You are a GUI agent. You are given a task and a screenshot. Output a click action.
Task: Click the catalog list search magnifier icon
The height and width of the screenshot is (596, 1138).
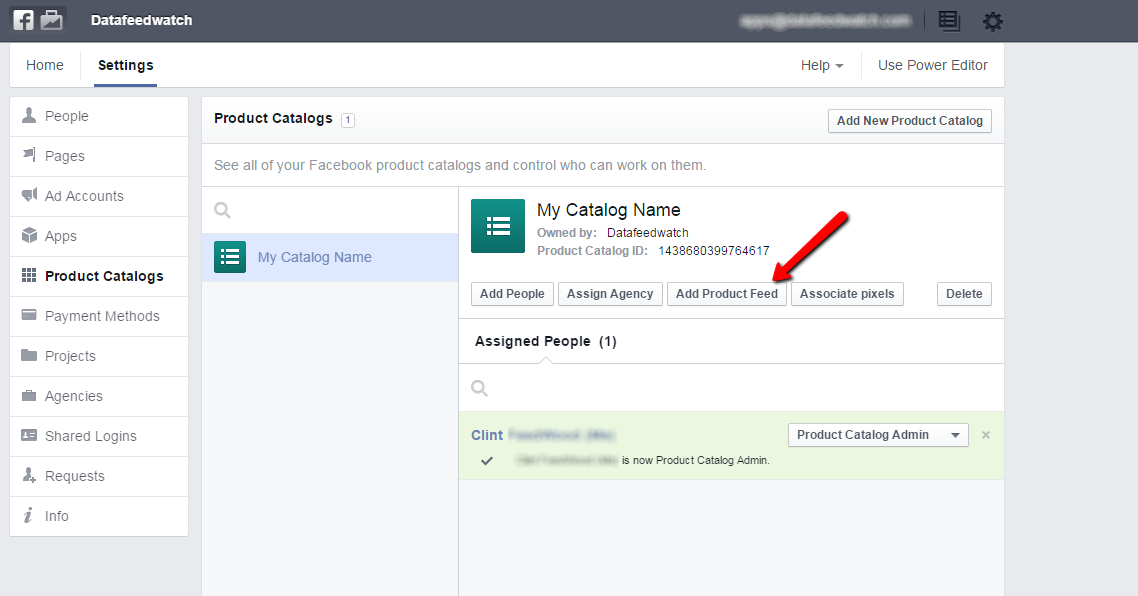tap(223, 211)
